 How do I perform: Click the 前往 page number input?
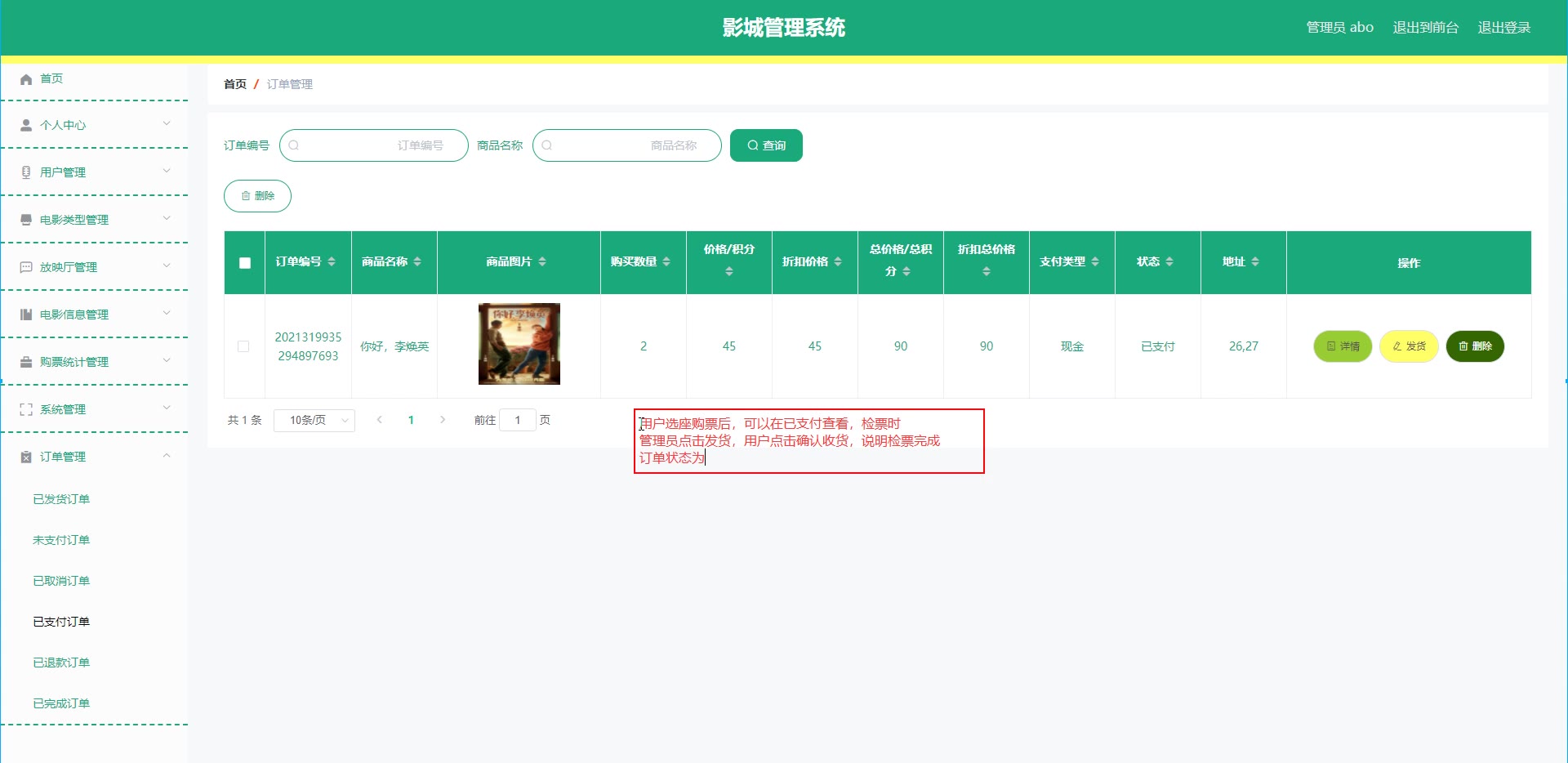click(518, 420)
